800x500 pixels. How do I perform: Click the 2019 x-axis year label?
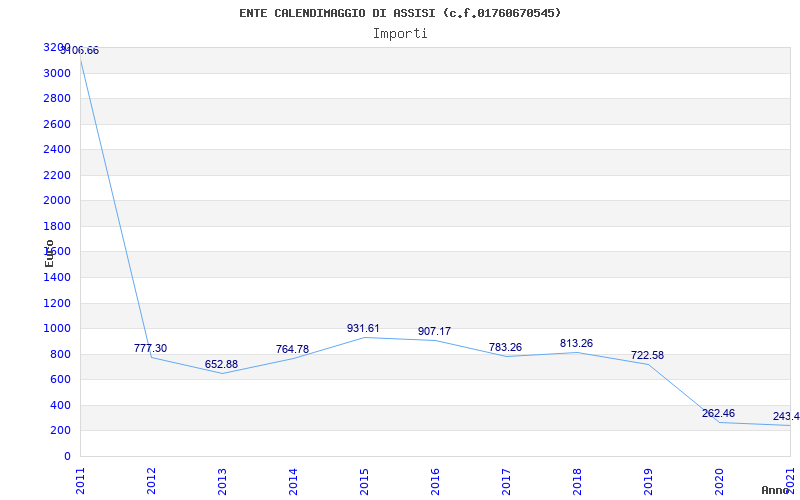[647, 482]
